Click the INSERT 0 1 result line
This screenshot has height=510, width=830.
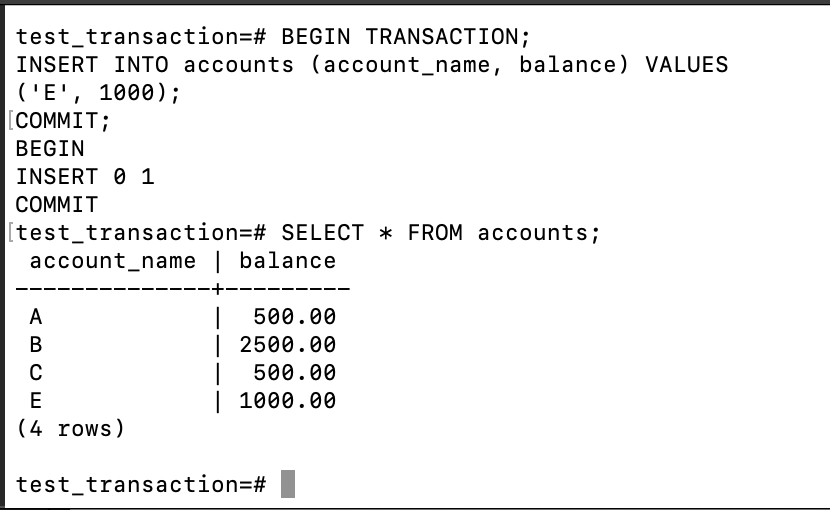(x=85, y=177)
